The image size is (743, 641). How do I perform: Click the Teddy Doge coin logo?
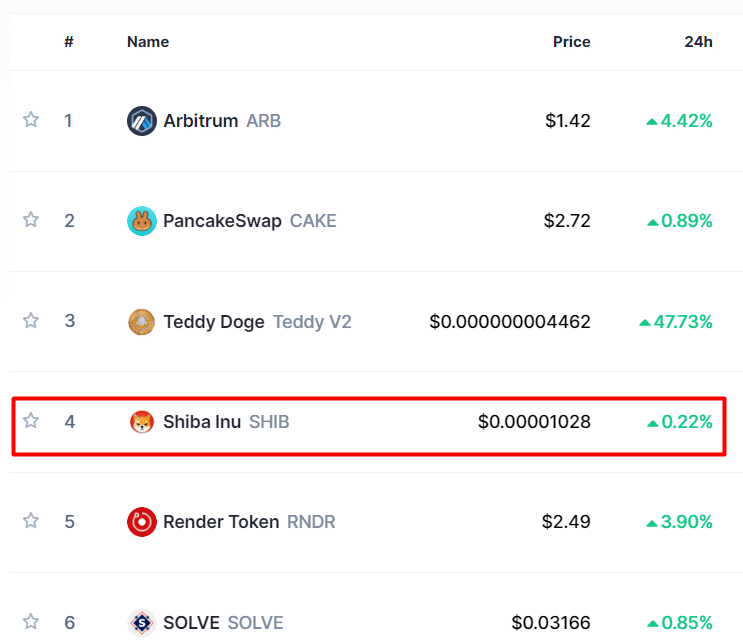(x=142, y=322)
